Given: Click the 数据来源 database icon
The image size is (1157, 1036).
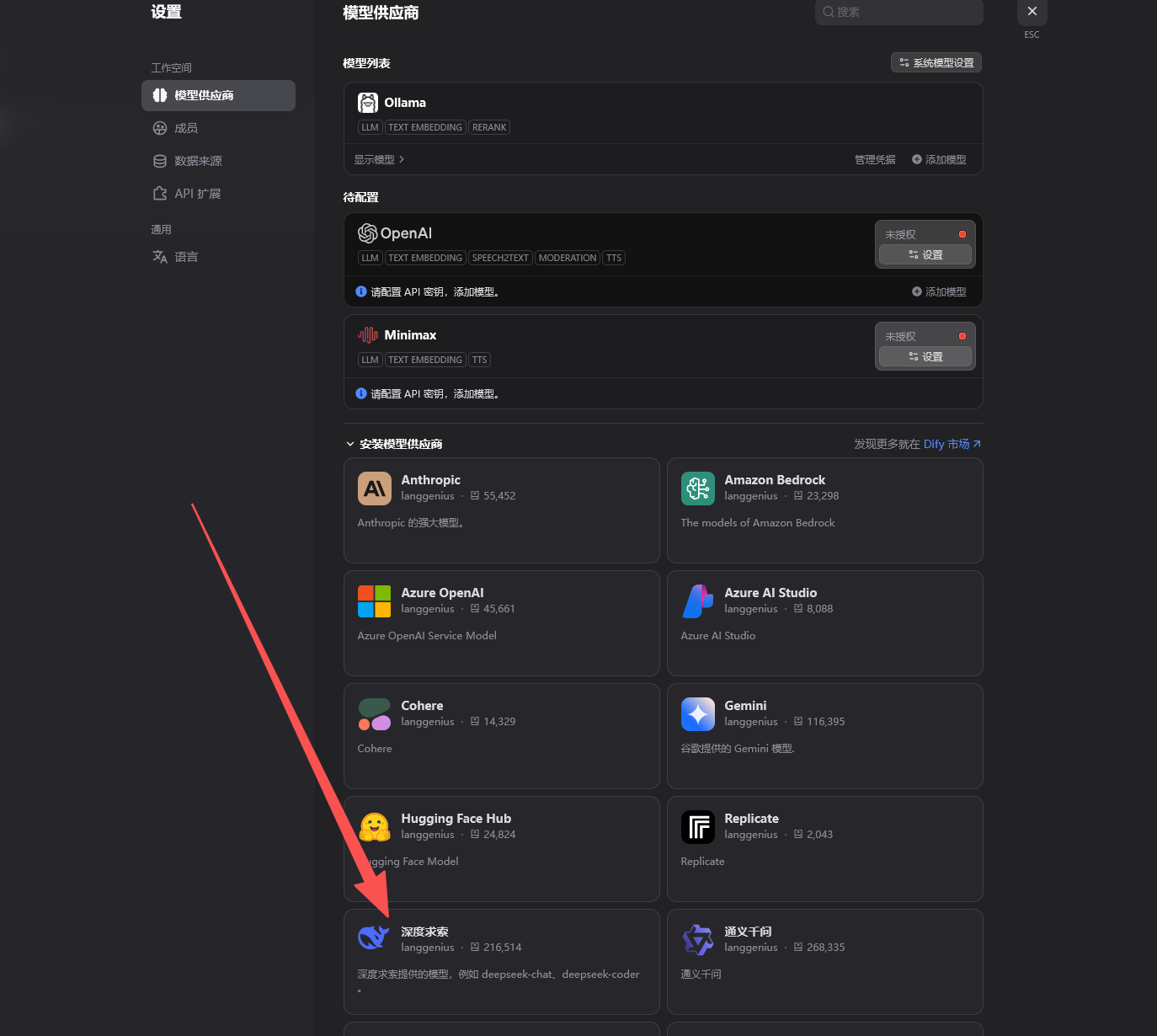Looking at the screenshot, I should [x=160, y=161].
